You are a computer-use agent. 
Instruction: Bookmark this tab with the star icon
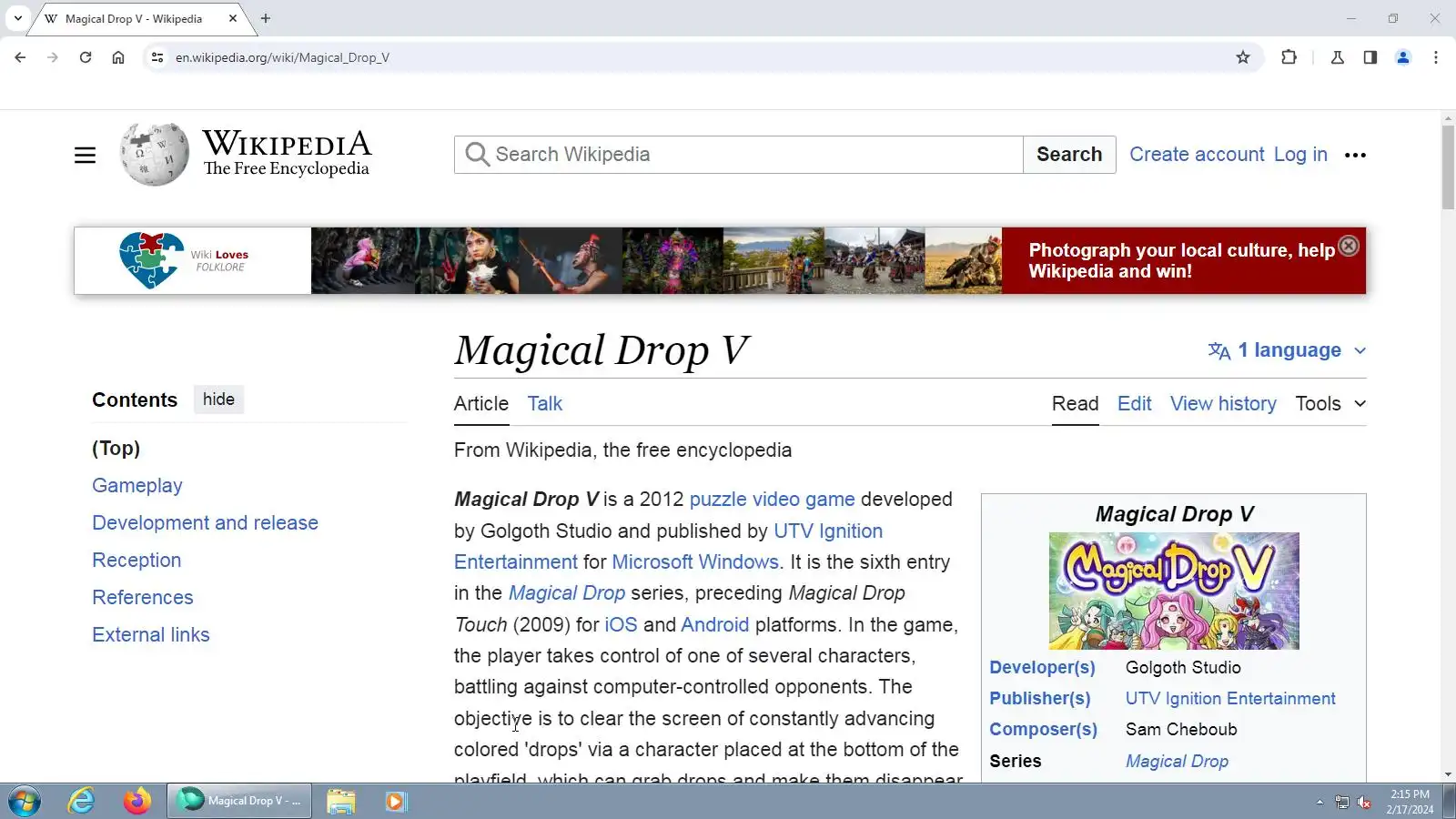tap(1243, 57)
